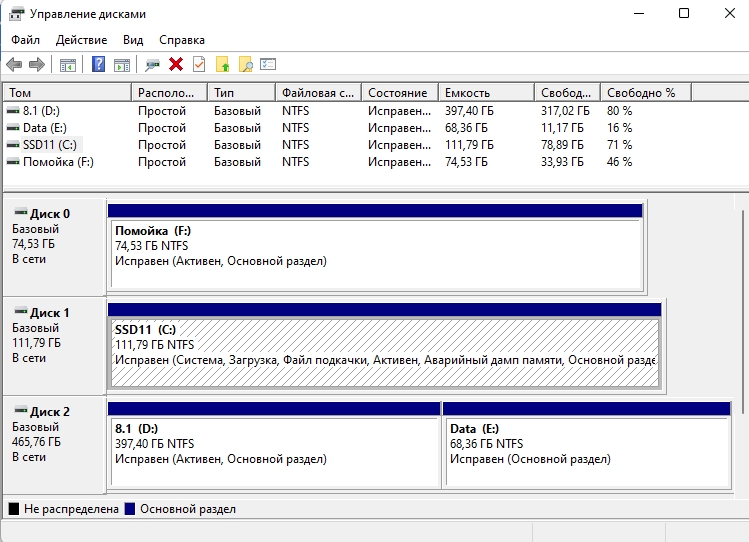Click the 317,02 ГБ free space cell
749x542 pixels.
pos(565,111)
